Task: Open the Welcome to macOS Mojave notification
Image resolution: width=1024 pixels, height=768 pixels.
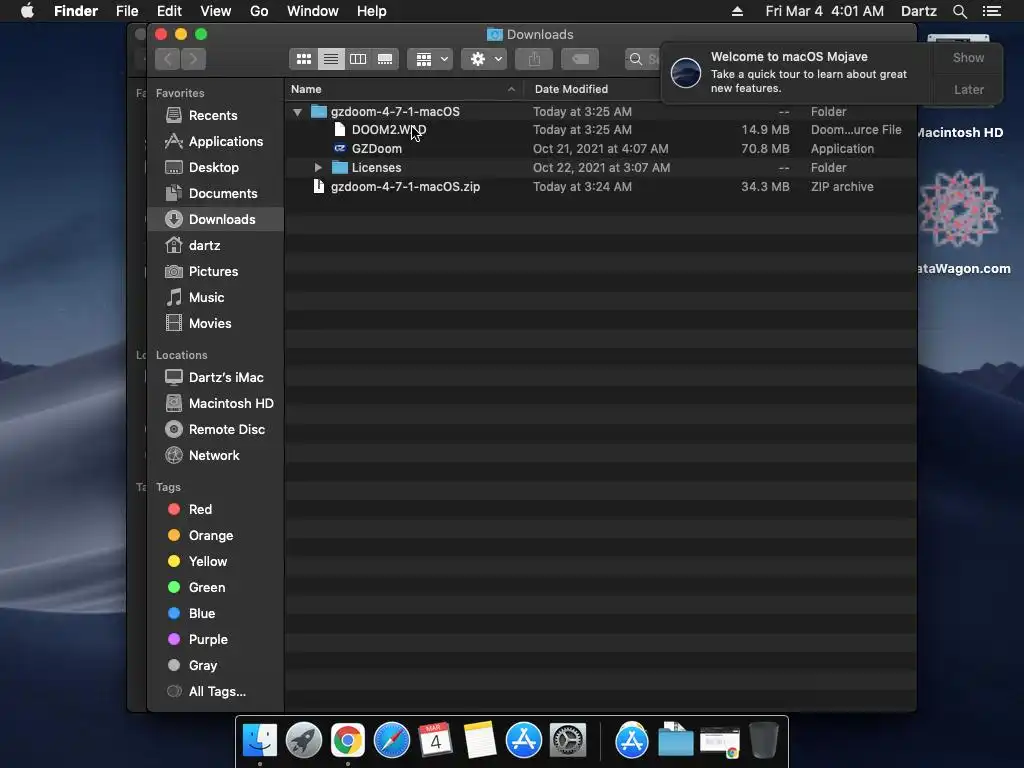Action: (797, 73)
